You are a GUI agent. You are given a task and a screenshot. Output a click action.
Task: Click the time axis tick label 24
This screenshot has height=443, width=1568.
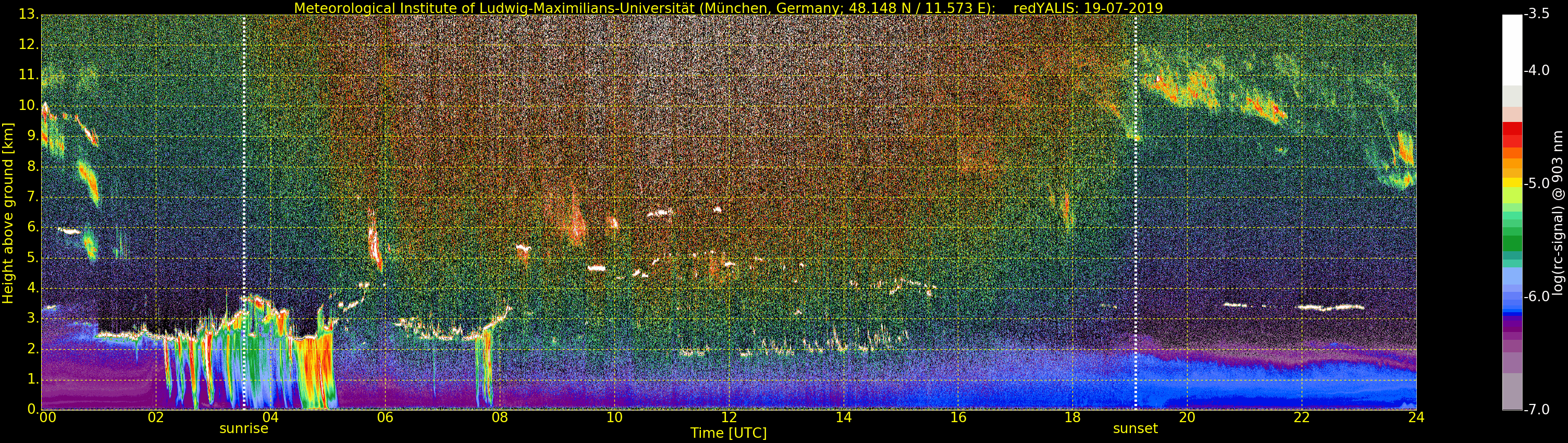click(1416, 417)
